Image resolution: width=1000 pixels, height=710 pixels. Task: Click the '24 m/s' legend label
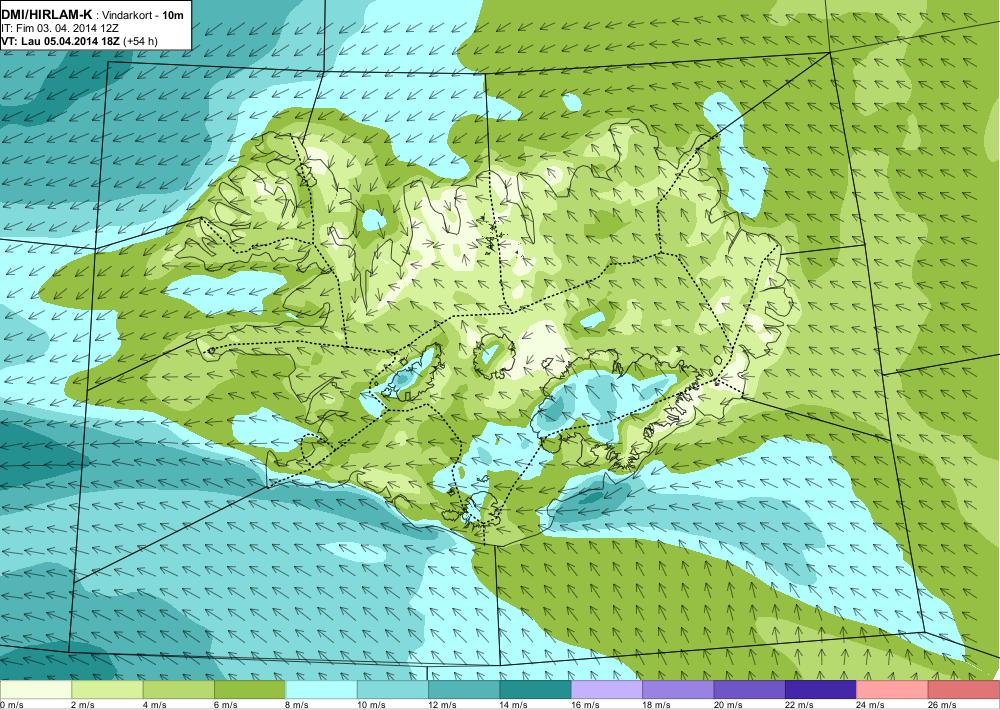click(872, 705)
